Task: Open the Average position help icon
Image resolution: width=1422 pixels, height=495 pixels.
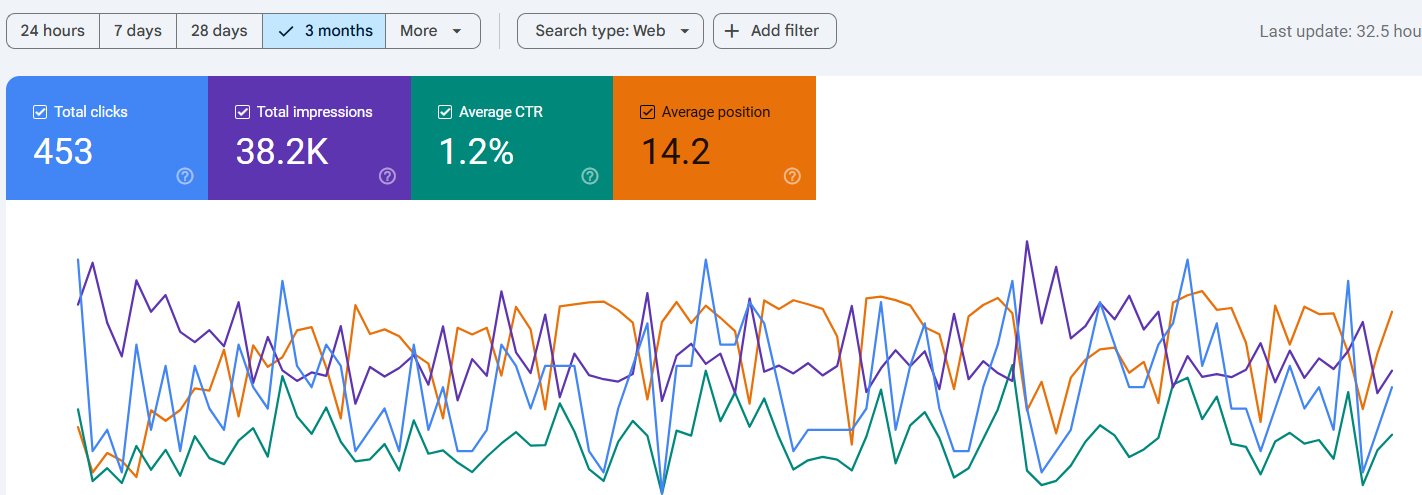Action: (x=792, y=176)
